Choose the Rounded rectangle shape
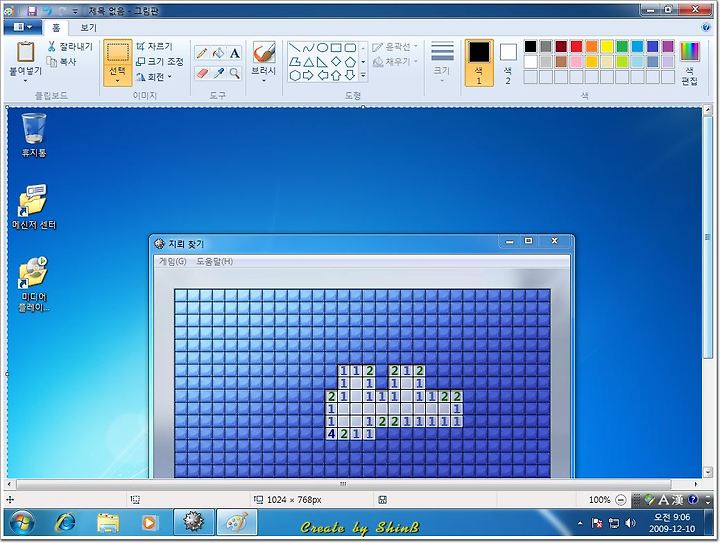Viewport: 720px width, 543px height. (350, 47)
